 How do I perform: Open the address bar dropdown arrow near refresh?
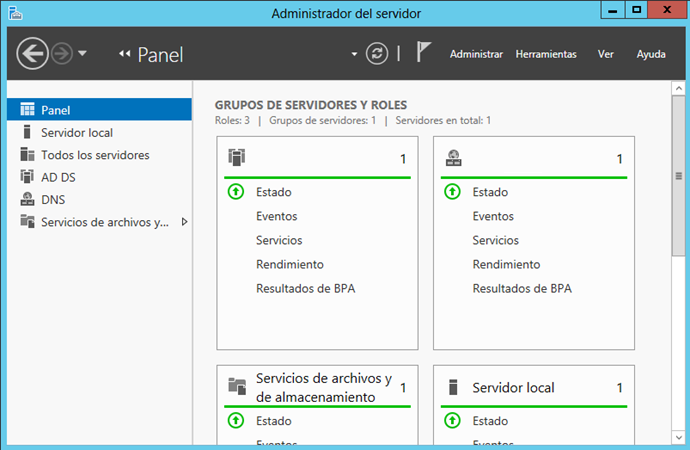pyautogui.click(x=354, y=55)
